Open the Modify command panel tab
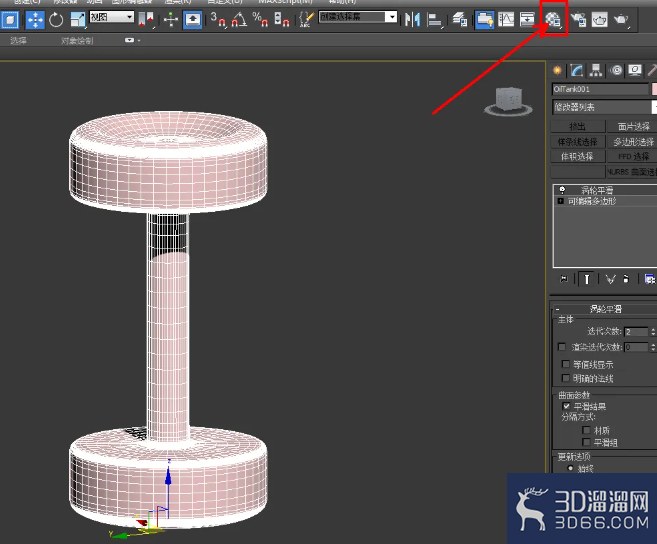 [577, 70]
